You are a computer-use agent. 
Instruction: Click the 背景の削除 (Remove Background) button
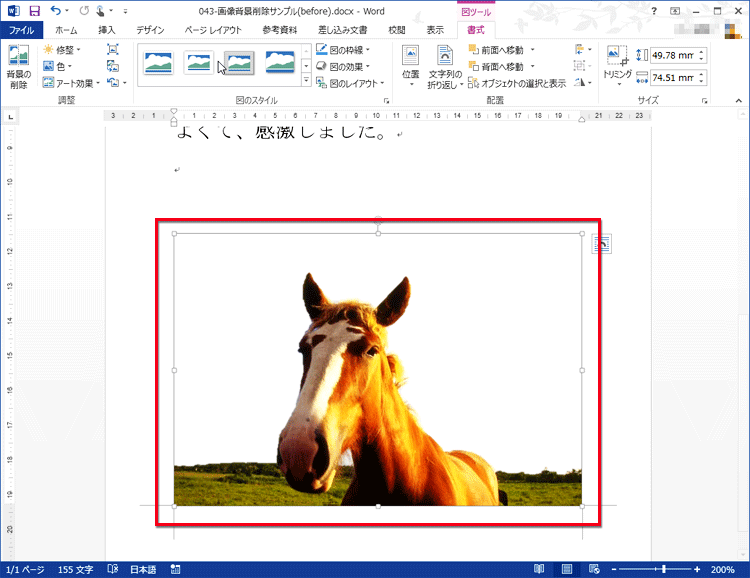19,67
